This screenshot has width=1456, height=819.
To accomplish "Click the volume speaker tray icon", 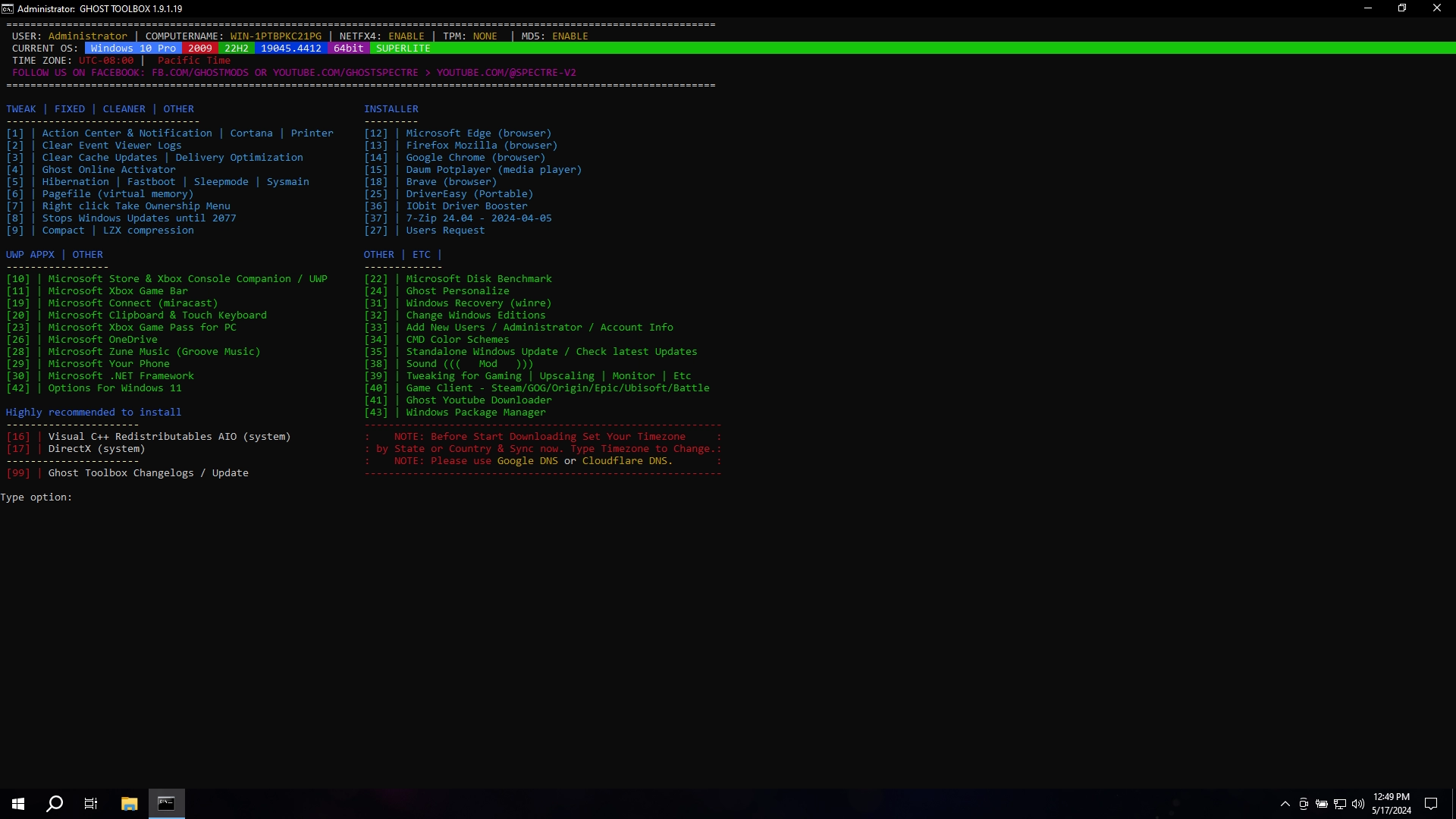I will tap(1357, 804).
